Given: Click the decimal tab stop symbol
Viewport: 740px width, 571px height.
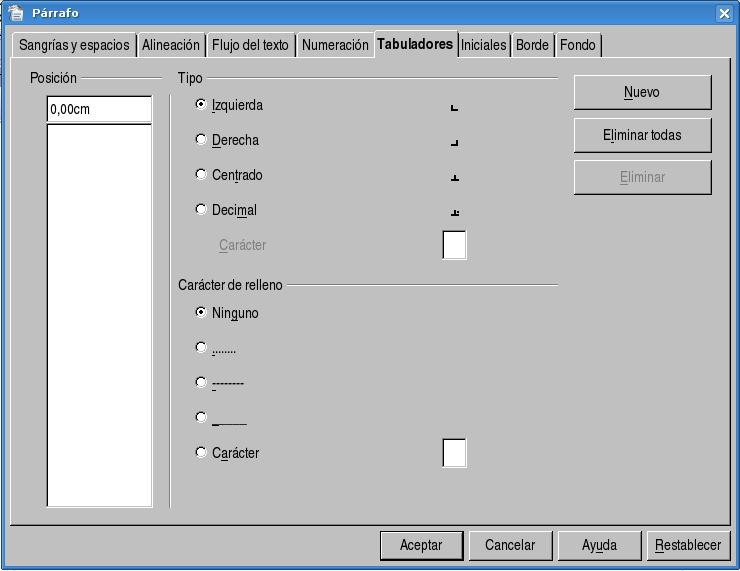Looking at the screenshot, I should coord(454,212).
